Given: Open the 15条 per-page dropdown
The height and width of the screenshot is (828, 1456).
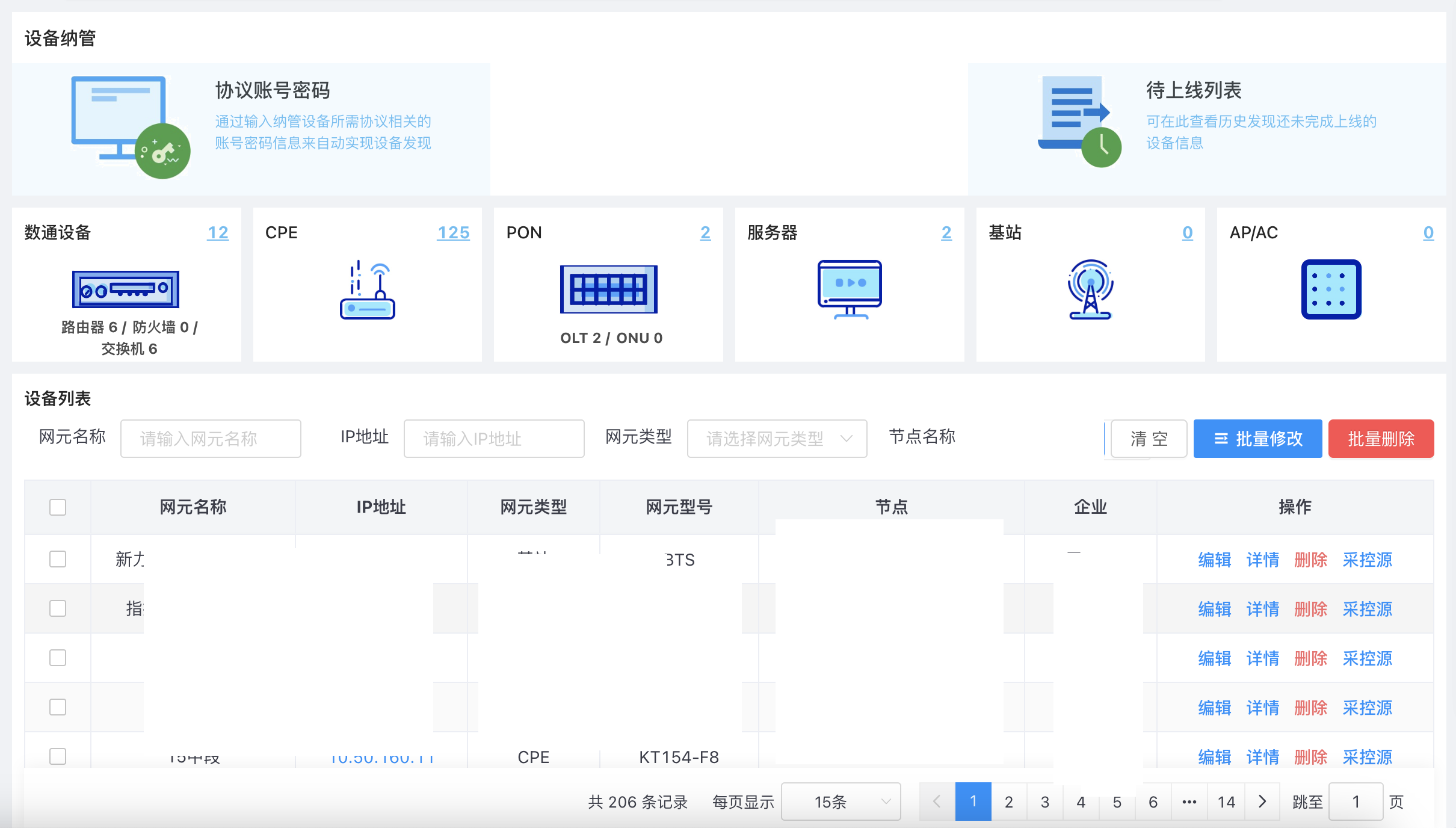Looking at the screenshot, I should 841,802.
